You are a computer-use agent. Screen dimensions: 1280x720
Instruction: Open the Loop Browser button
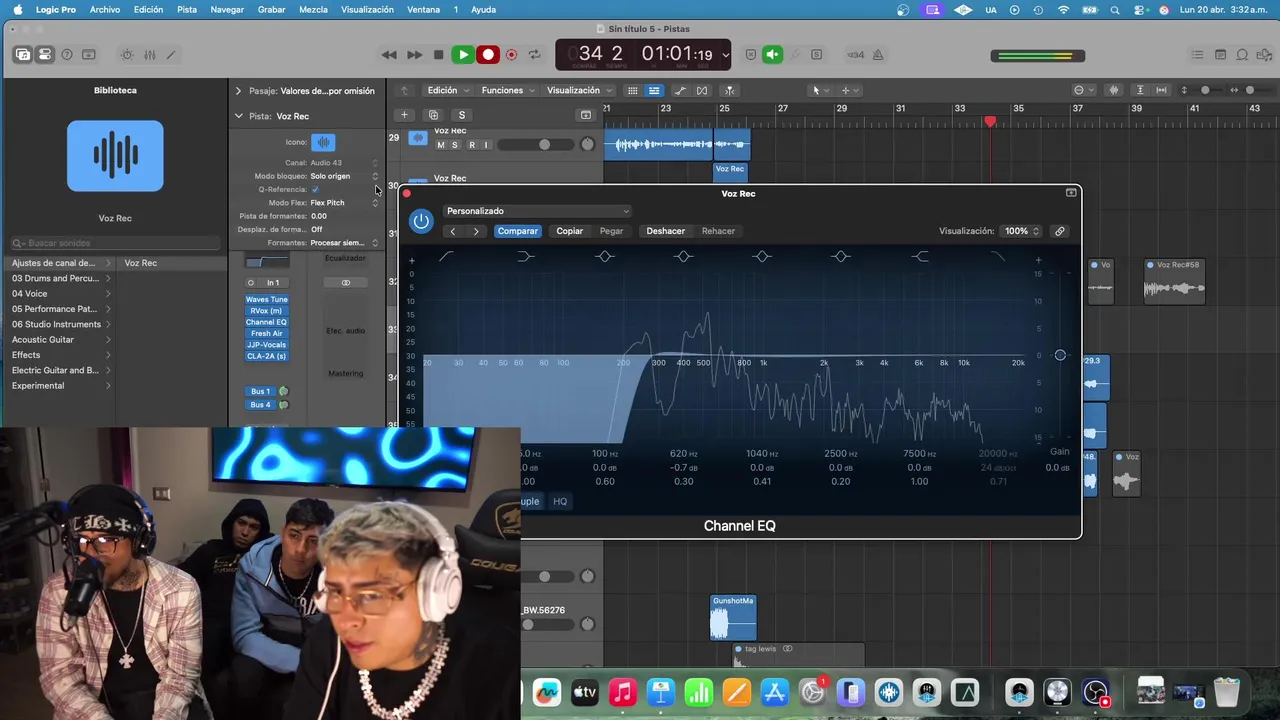point(1242,55)
